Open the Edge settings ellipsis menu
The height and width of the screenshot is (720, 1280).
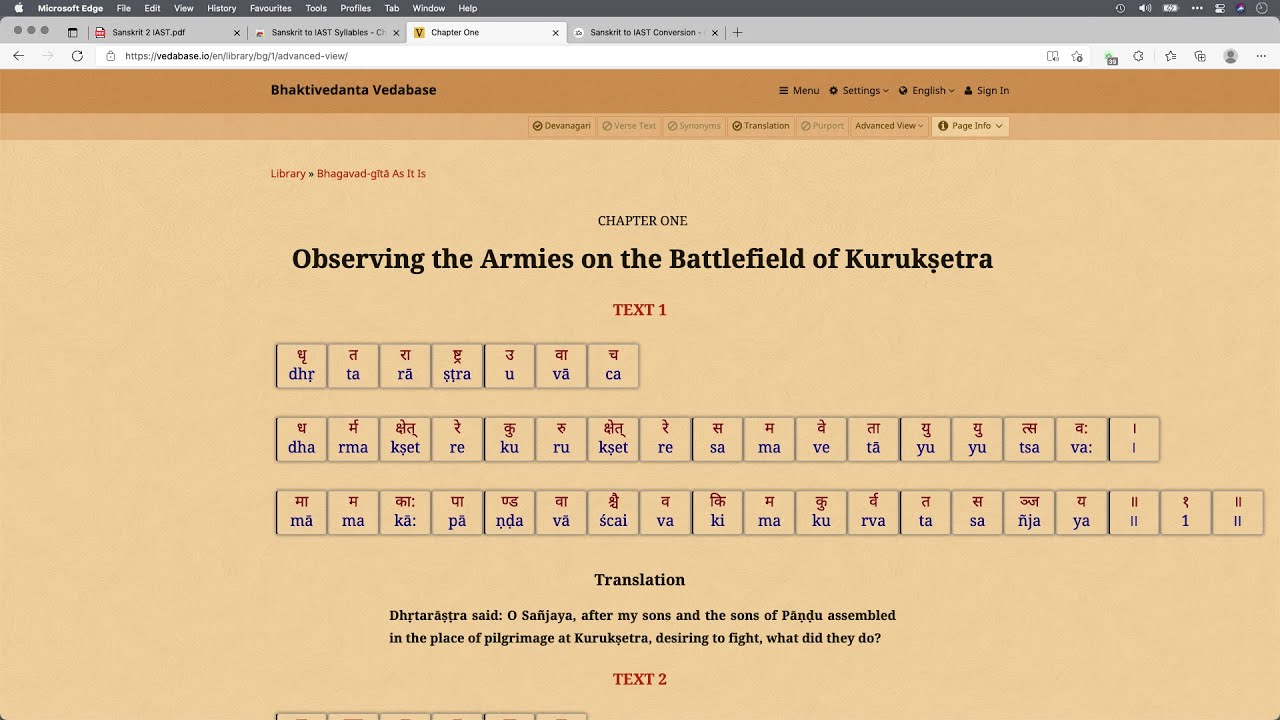pos(1261,56)
